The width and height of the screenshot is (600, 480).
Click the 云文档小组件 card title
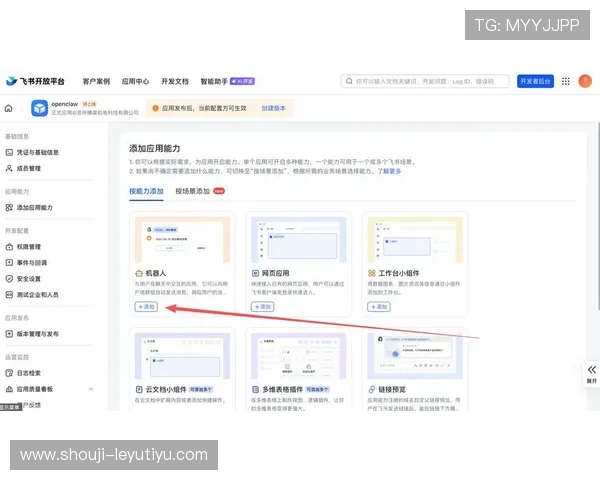(166, 389)
